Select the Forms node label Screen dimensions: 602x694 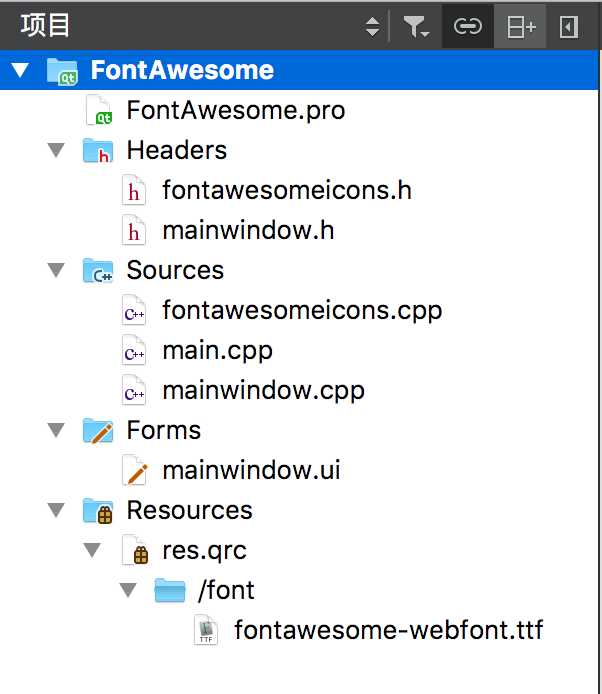[164, 430]
